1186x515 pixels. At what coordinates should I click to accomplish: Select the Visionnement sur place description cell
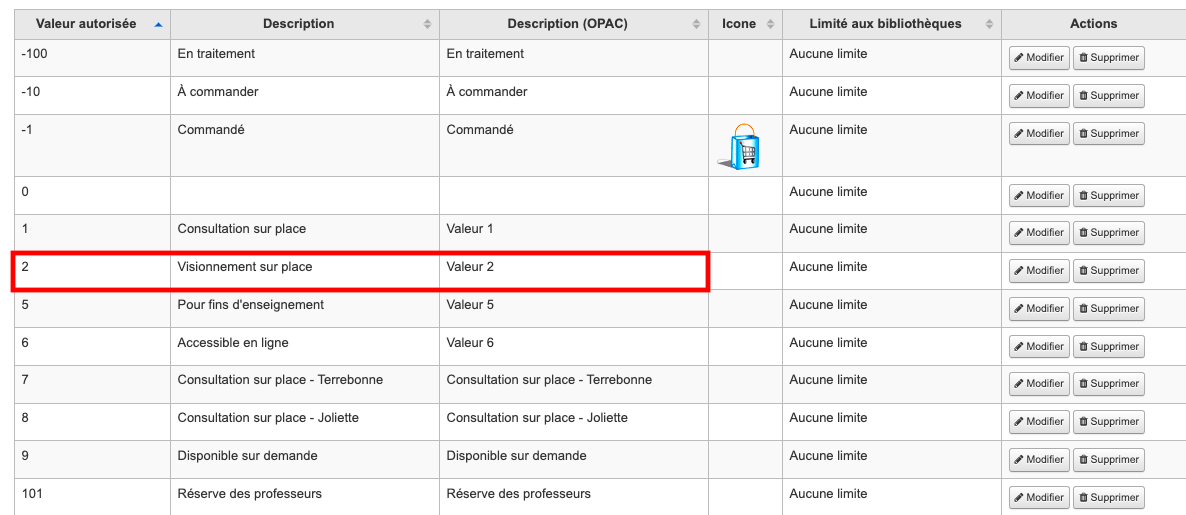point(305,271)
